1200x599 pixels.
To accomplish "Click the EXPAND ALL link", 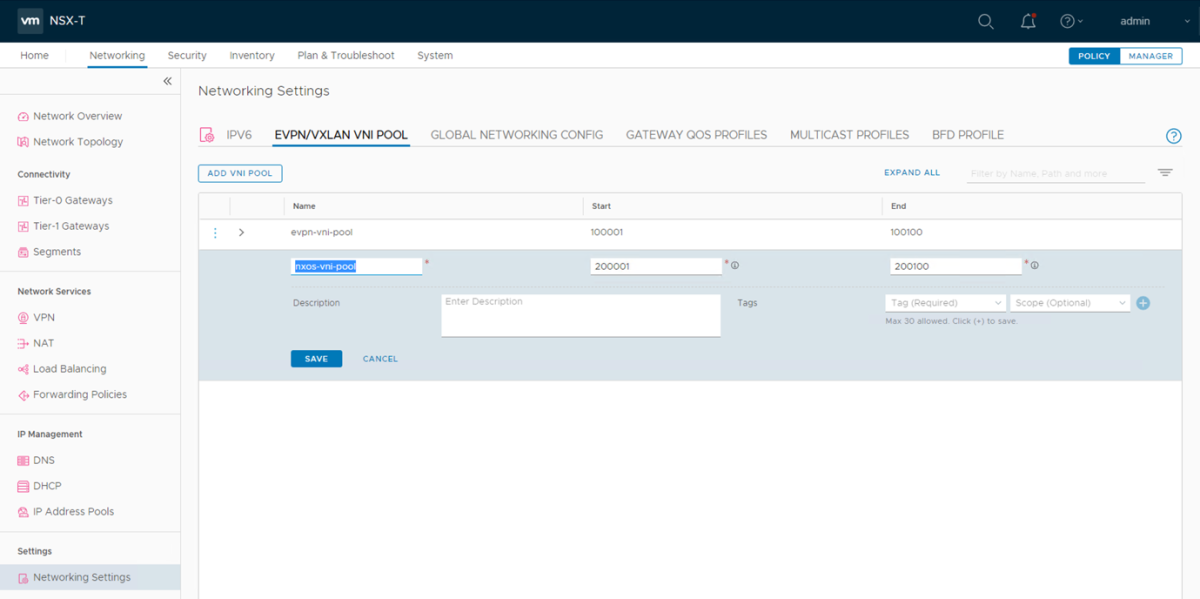I will [x=911, y=172].
